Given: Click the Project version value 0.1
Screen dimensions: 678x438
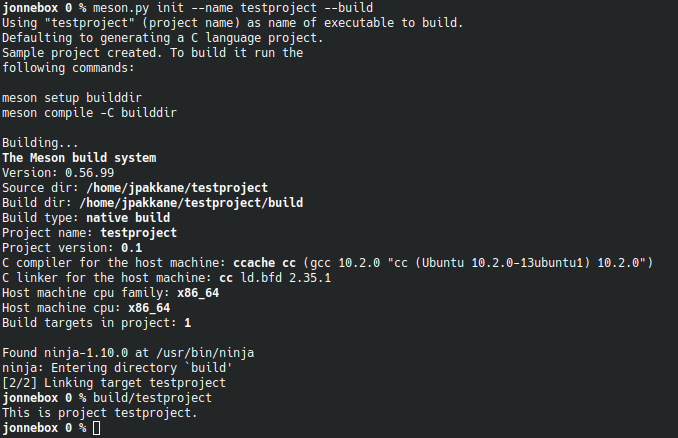Looking at the screenshot, I should [x=131, y=248].
